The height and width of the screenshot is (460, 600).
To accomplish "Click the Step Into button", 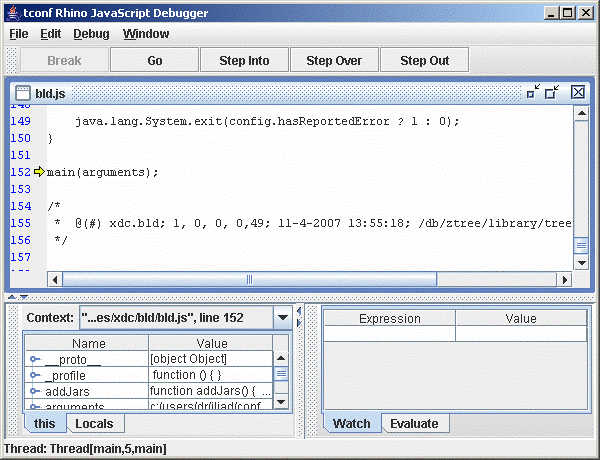I will tap(244, 60).
